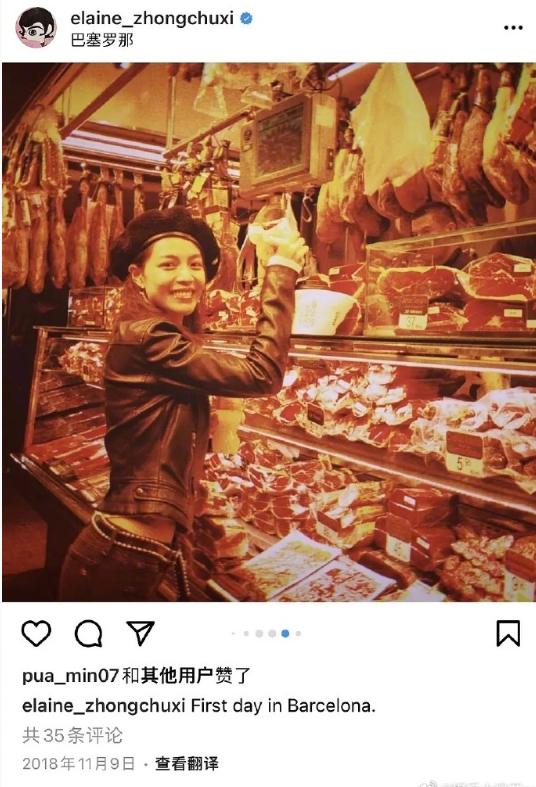Tap the 2018年11月9日 post date

[x=79, y=763]
